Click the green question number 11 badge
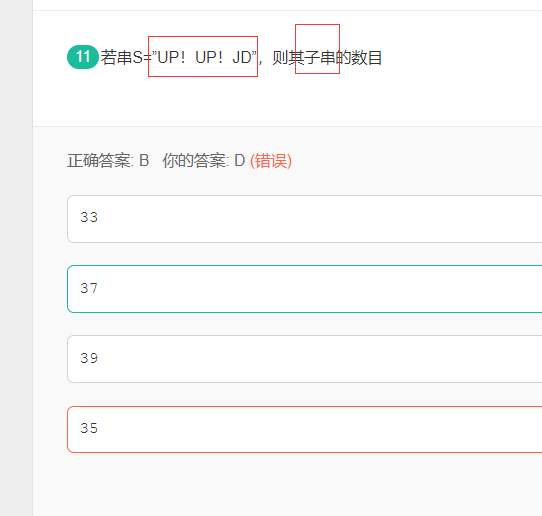 coord(83,57)
